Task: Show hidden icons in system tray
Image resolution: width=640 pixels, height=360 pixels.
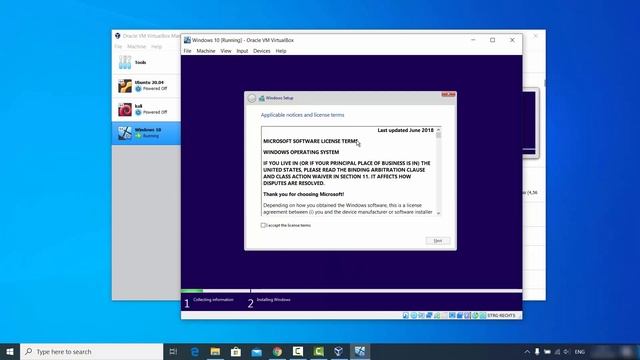Action: [527, 351]
